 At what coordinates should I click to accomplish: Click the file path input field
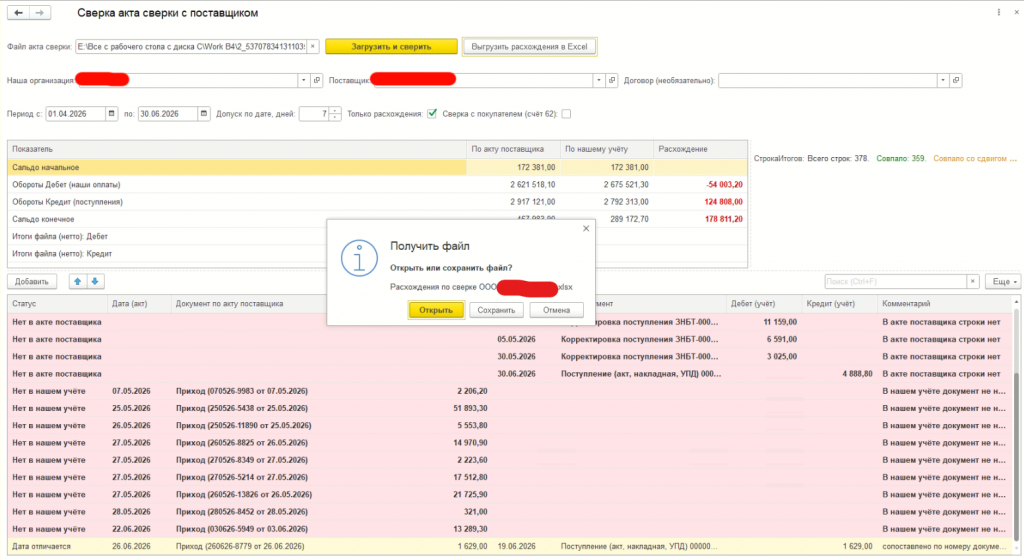tap(191, 46)
